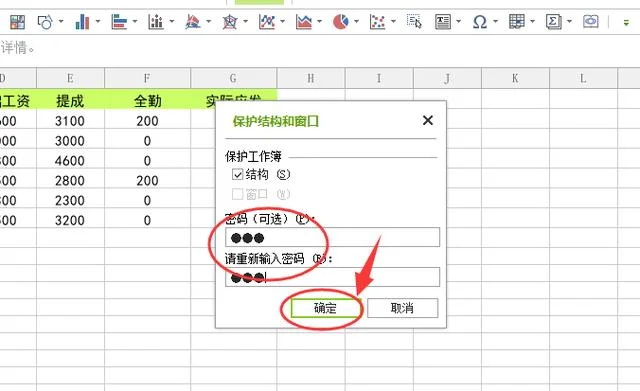
Task: Click the 请重新输入密码 confirmation field
Action: [x=332, y=277]
